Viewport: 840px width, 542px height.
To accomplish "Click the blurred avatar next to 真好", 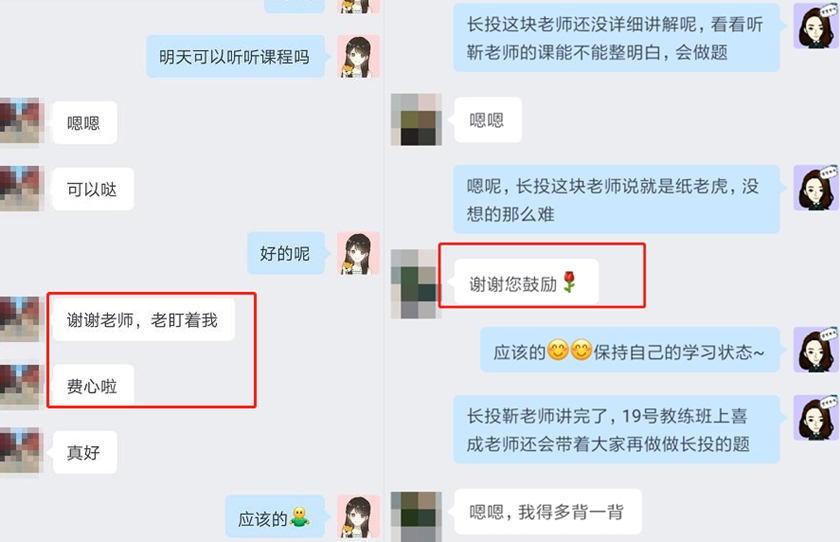I will pyautogui.click(x=20, y=450).
